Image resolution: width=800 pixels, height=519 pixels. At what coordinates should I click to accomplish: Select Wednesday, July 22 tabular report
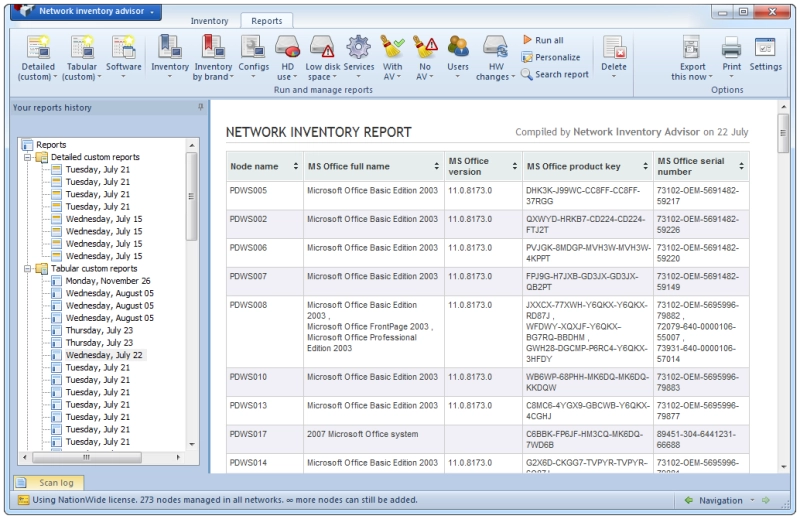click(104, 355)
